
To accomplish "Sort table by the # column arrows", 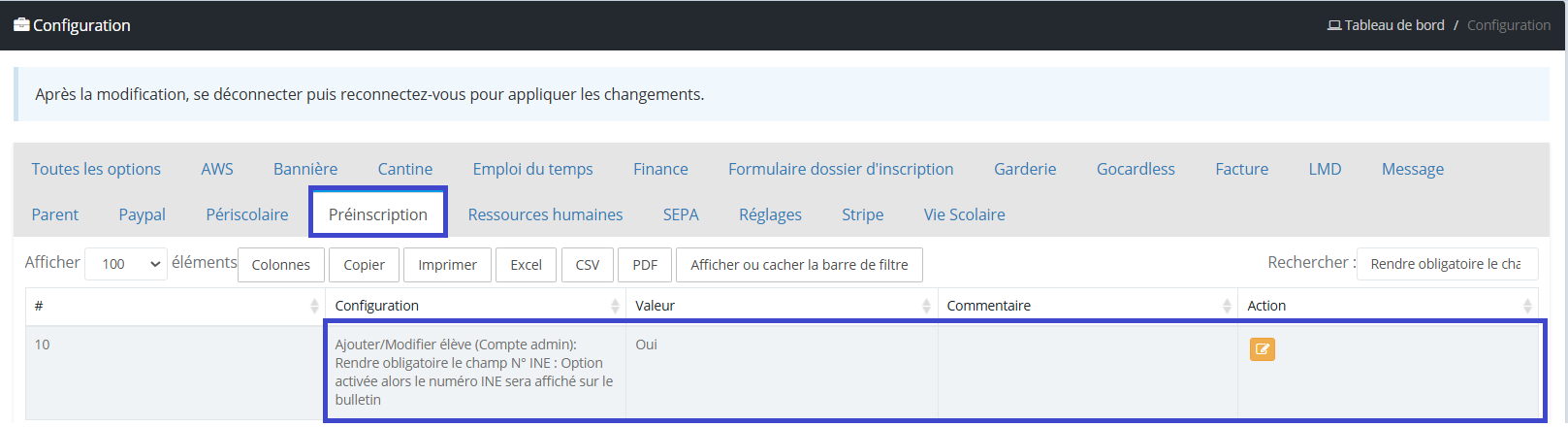I will pyautogui.click(x=314, y=306).
